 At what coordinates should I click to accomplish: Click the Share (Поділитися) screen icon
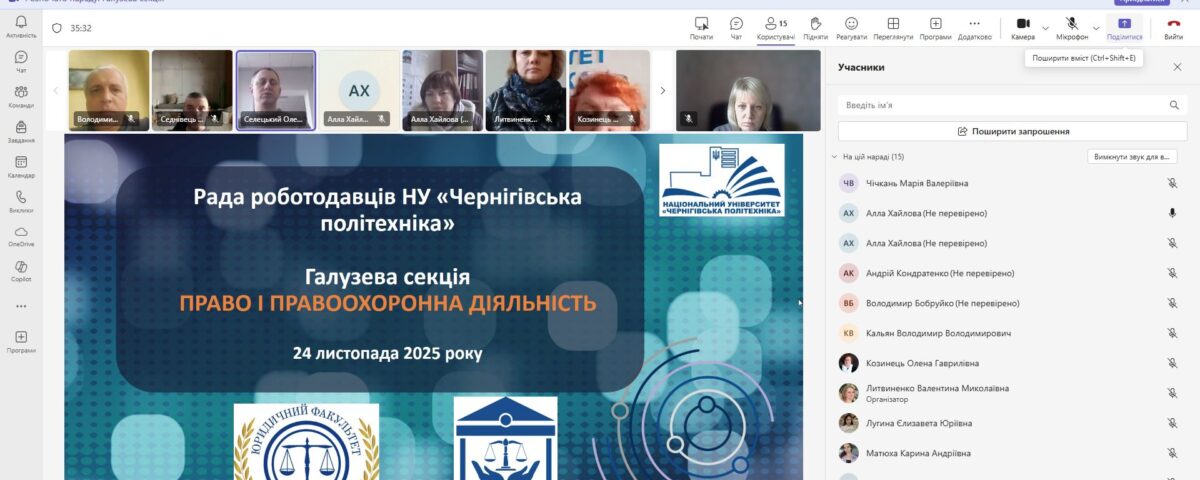[1124, 24]
